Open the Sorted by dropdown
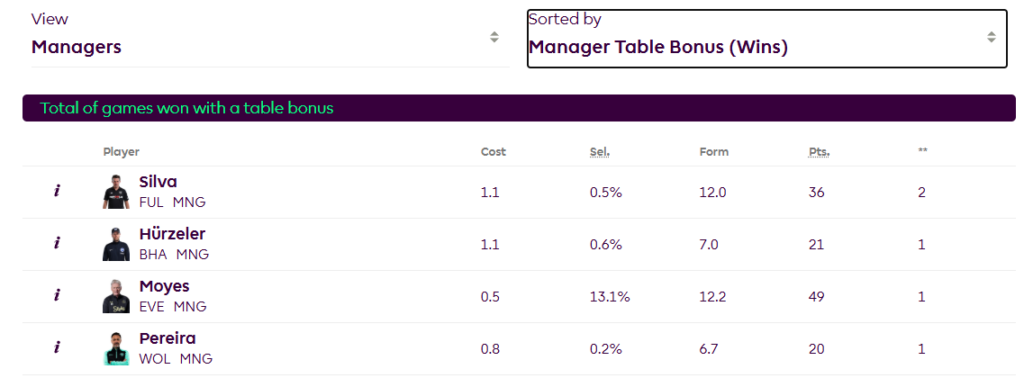Screen dimensions: 1024x378 [x=767, y=38]
